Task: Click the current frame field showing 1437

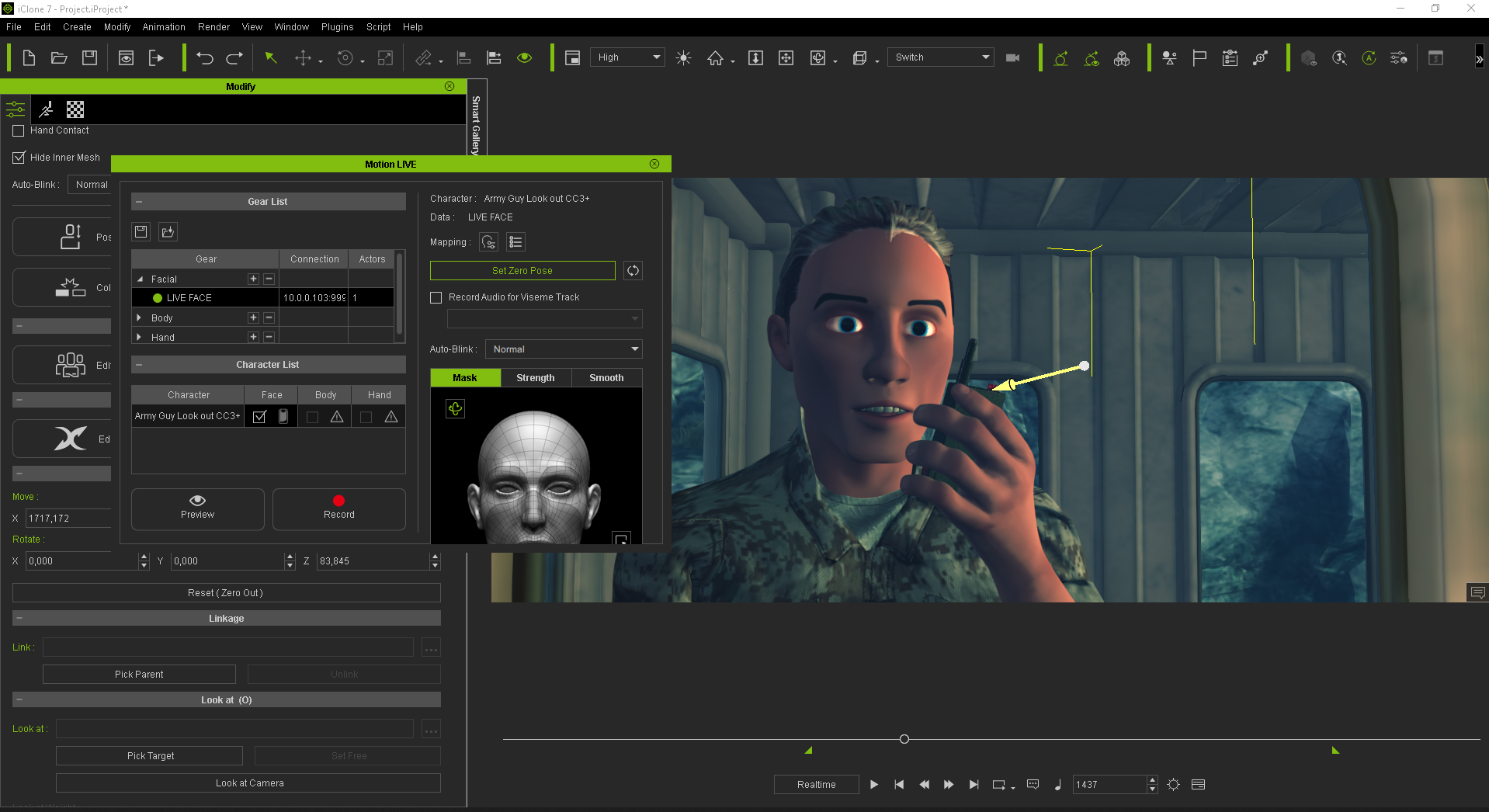Action: [1109, 785]
